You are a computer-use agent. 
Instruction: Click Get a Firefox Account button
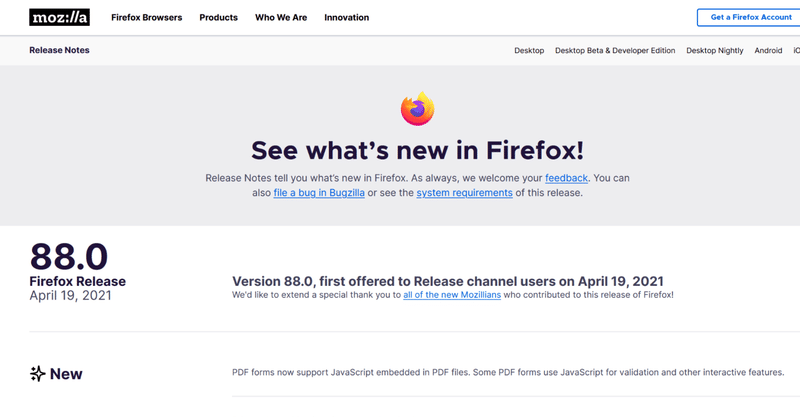point(748,17)
